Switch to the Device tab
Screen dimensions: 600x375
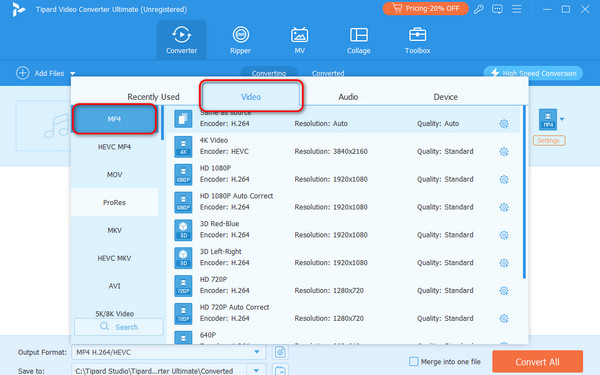click(x=445, y=97)
